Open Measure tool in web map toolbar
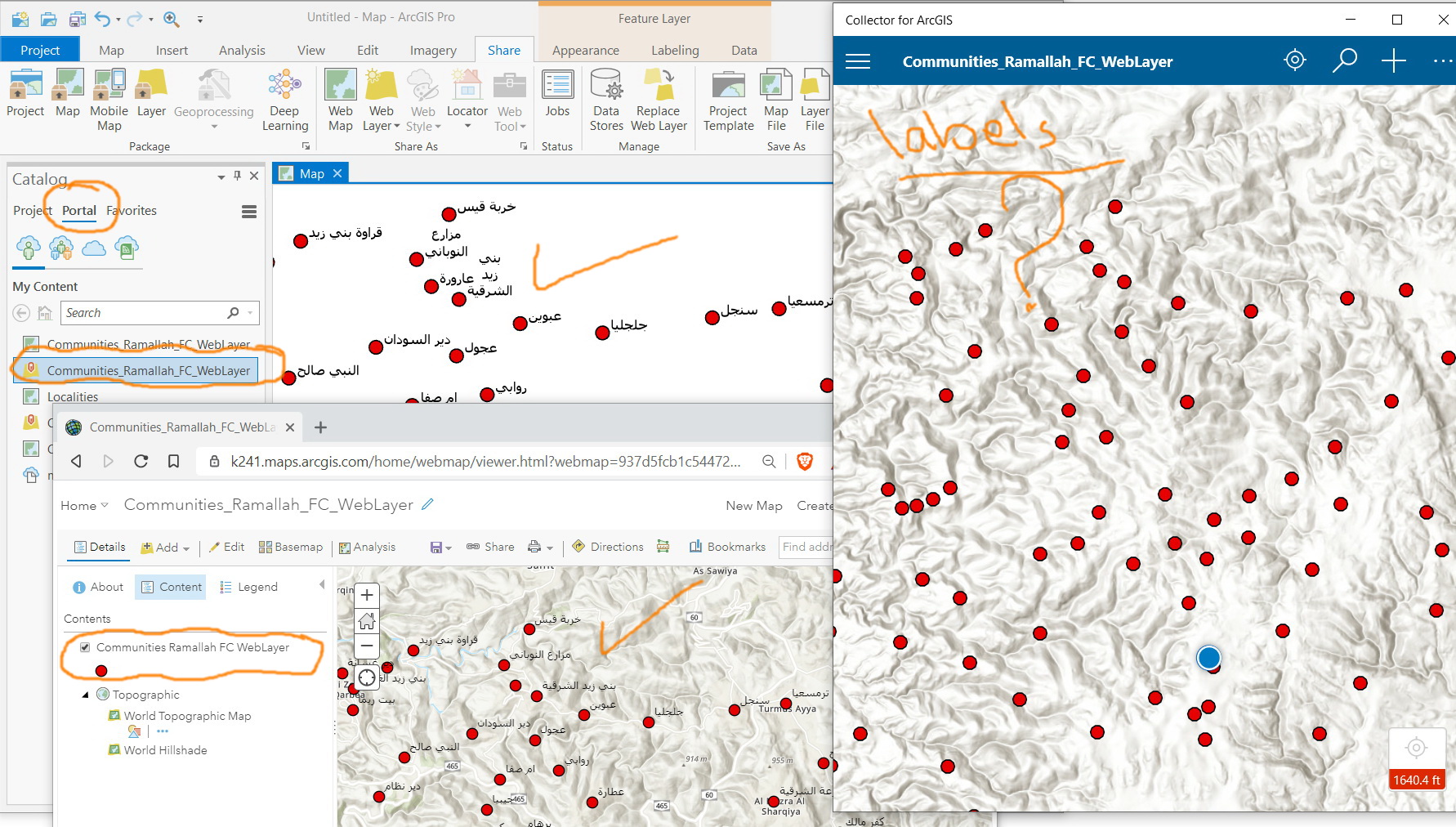Image resolution: width=1456 pixels, height=827 pixels. click(x=663, y=547)
